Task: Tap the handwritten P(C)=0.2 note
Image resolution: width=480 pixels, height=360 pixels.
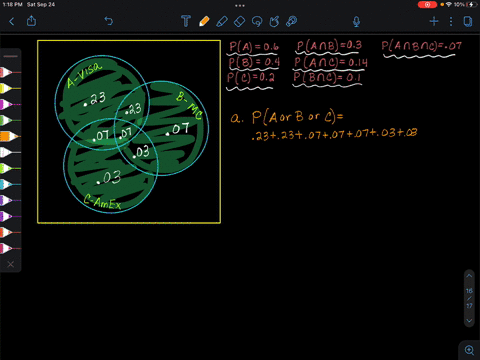Action: pyautogui.click(x=251, y=78)
